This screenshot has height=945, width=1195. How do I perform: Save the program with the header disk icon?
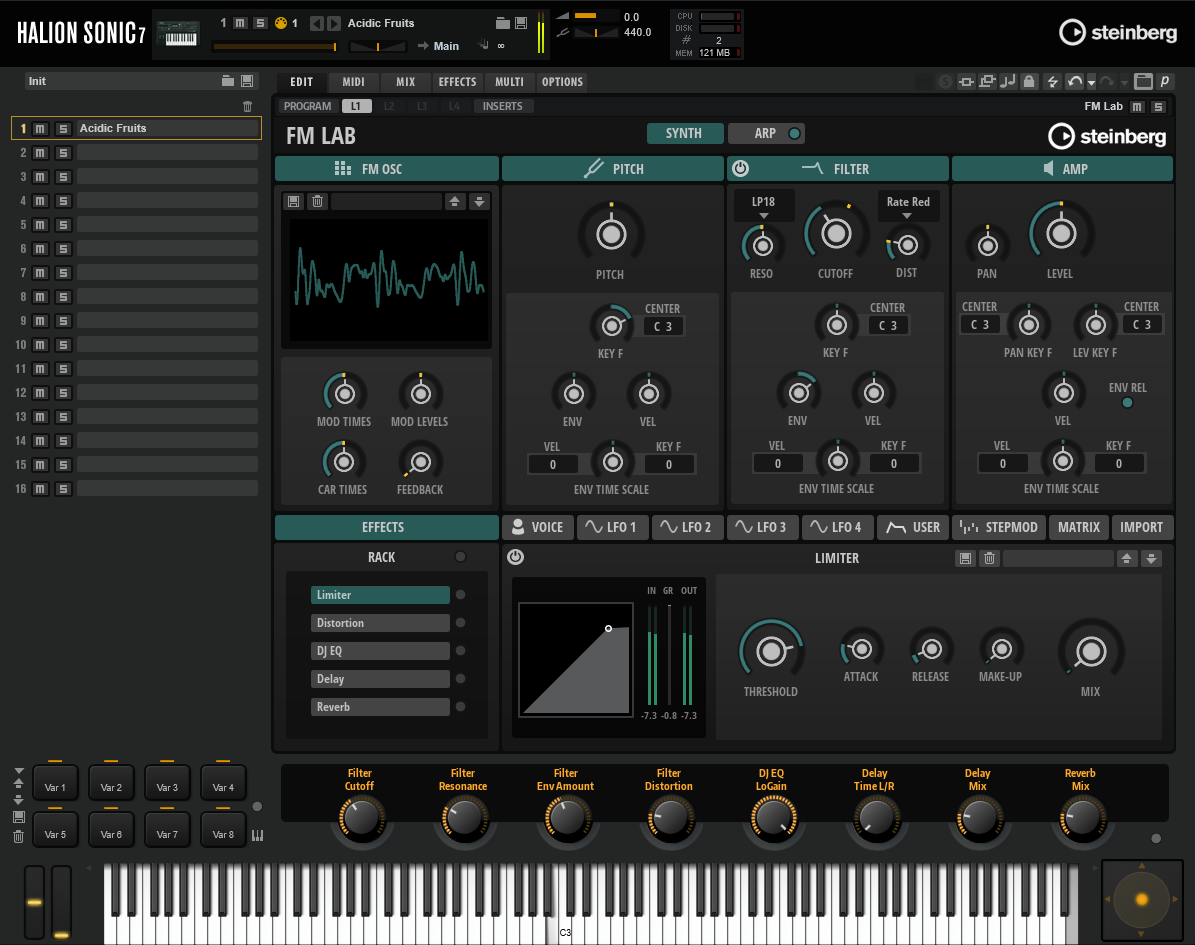pyautogui.click(x=521, y=23)
